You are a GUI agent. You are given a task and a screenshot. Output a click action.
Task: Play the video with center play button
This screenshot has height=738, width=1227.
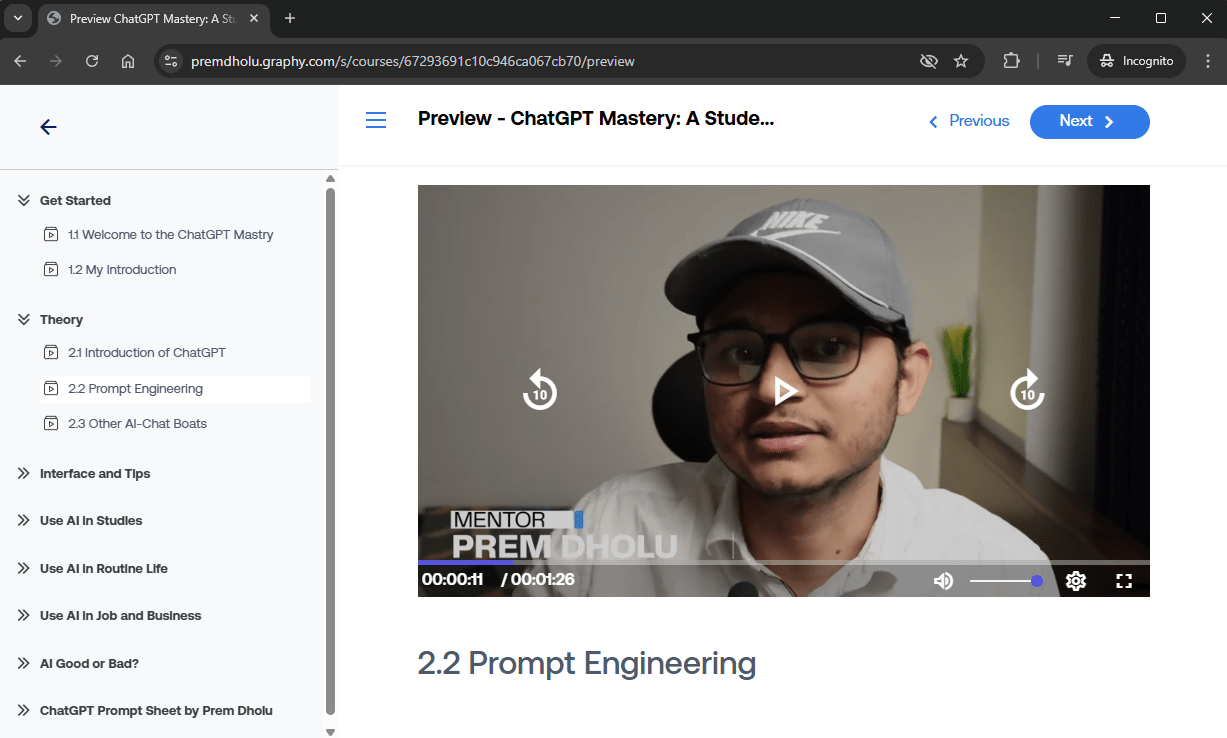(785, 391)
